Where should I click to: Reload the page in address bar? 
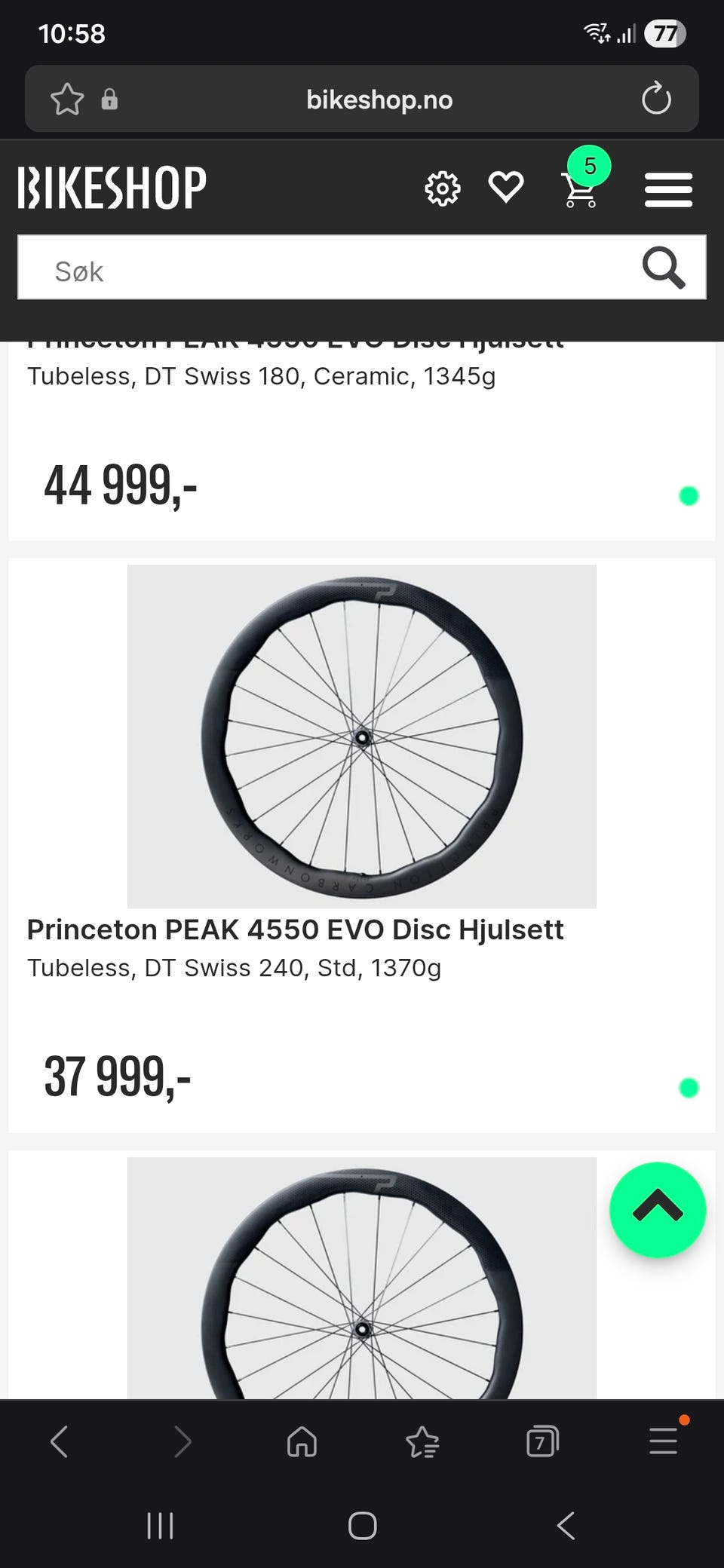(x=655, y=99)
